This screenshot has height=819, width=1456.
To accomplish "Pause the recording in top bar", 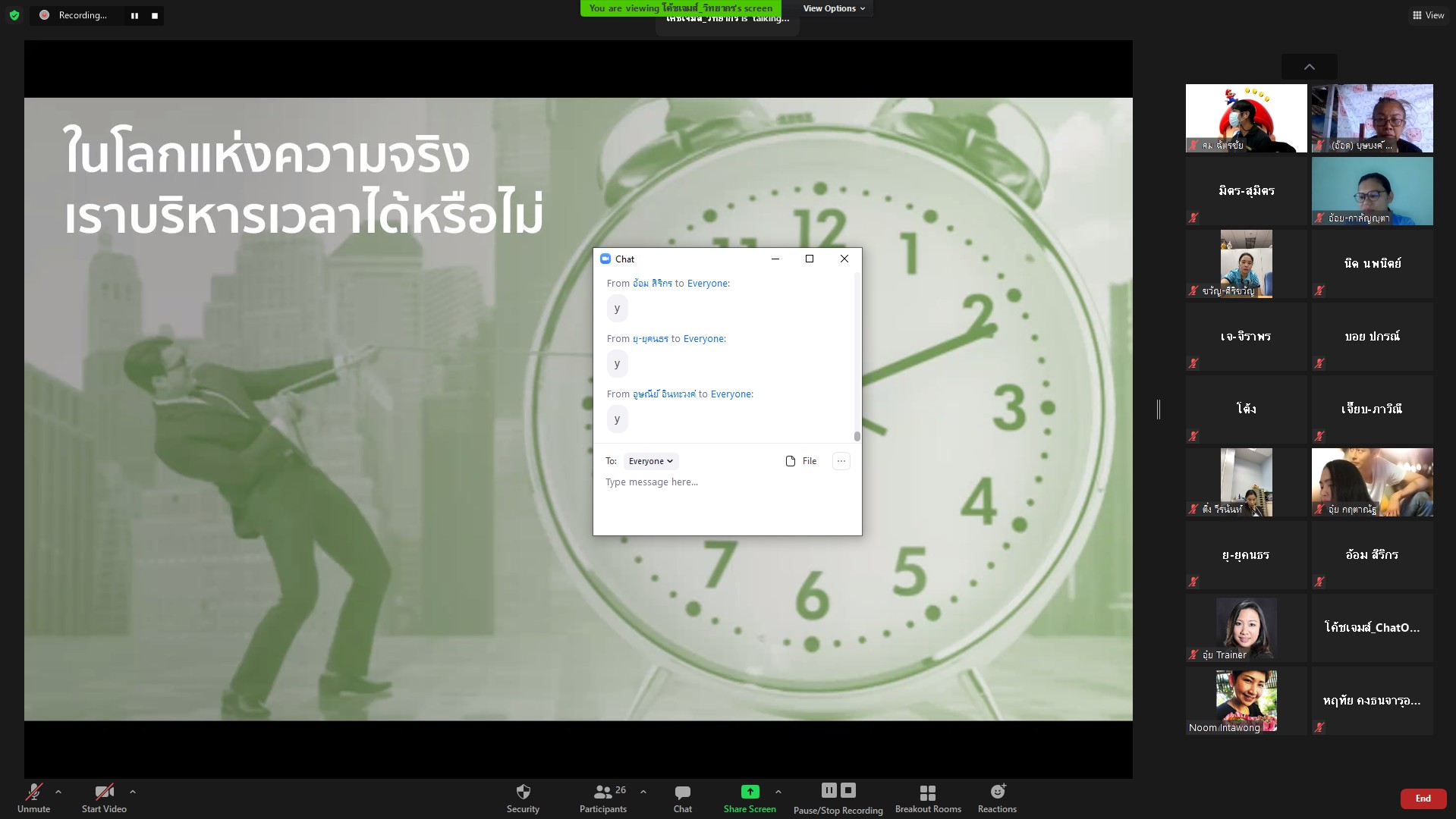I will coord(134,16).
